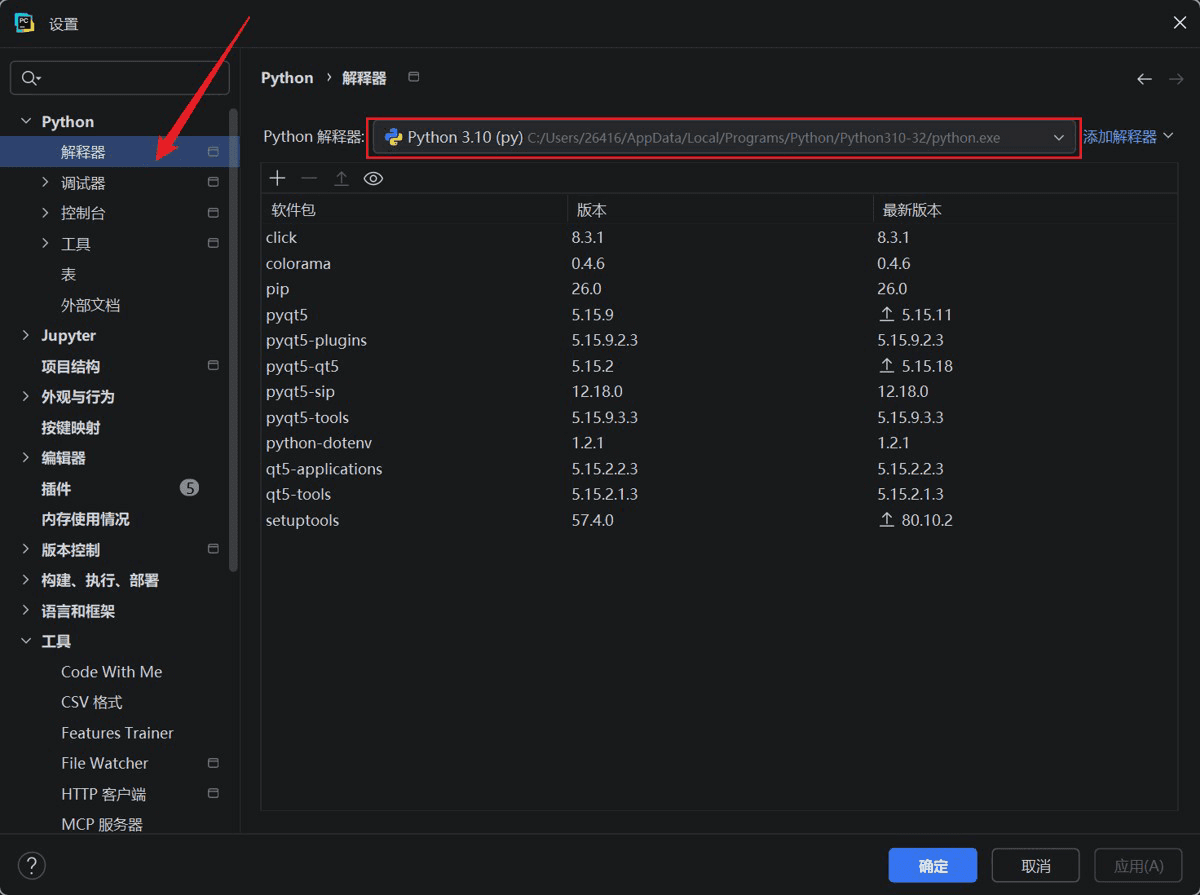Click project icon on HTTP 客户端 row
Image resolution: width=1200 pixels, height=895 pixels.
click(x=213, y=793)
